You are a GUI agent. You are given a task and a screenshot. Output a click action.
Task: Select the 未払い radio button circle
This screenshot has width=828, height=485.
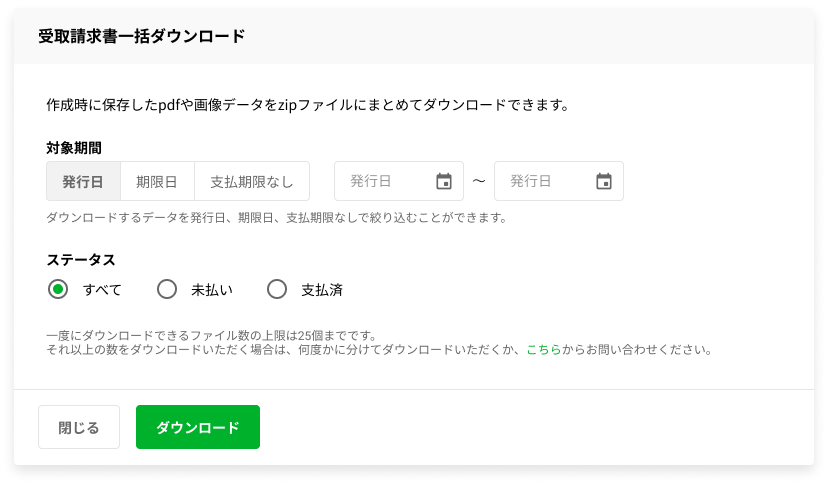pos(167,290)
